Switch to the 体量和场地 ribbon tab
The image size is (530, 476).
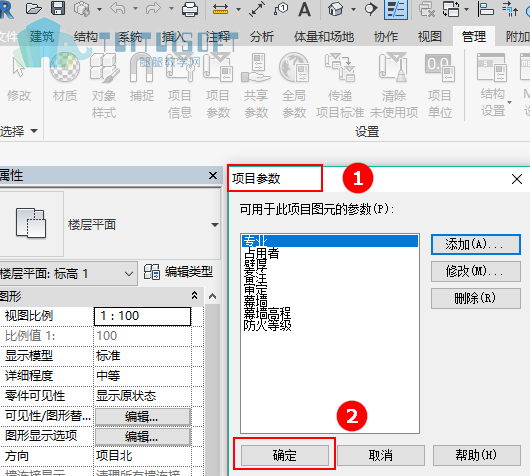click(x=324, y=37)
